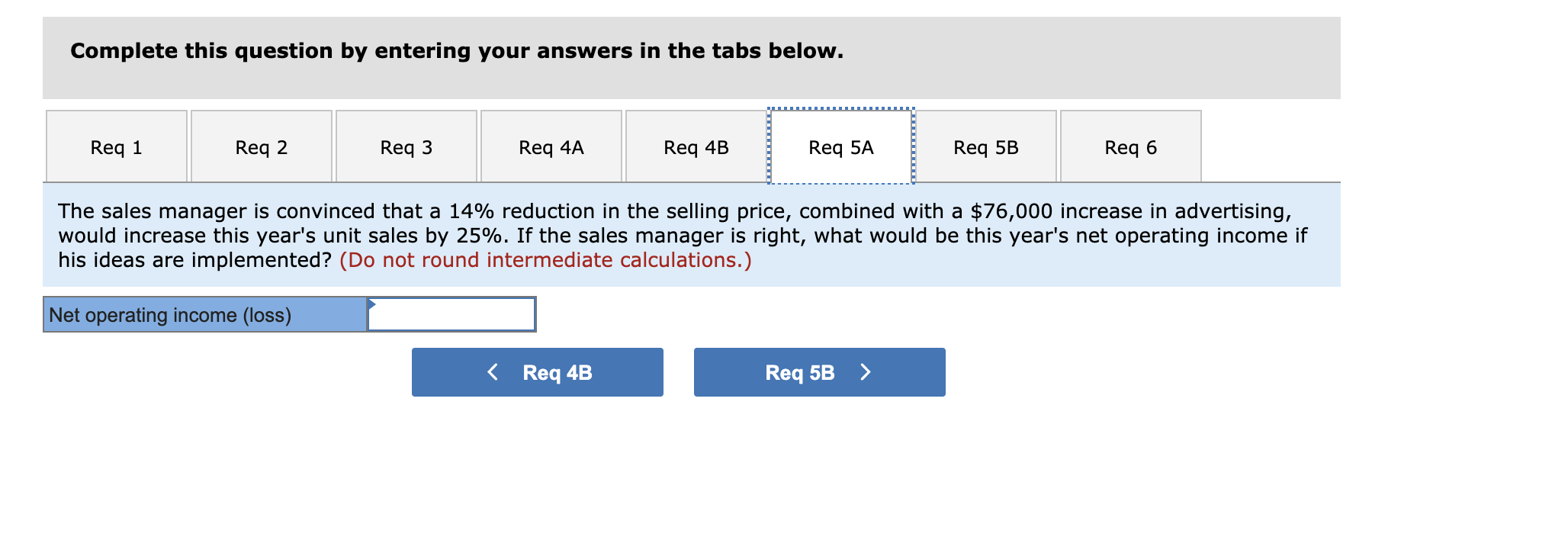
Task: Switch to the Req 1 tab
Action: click(115, 146)
